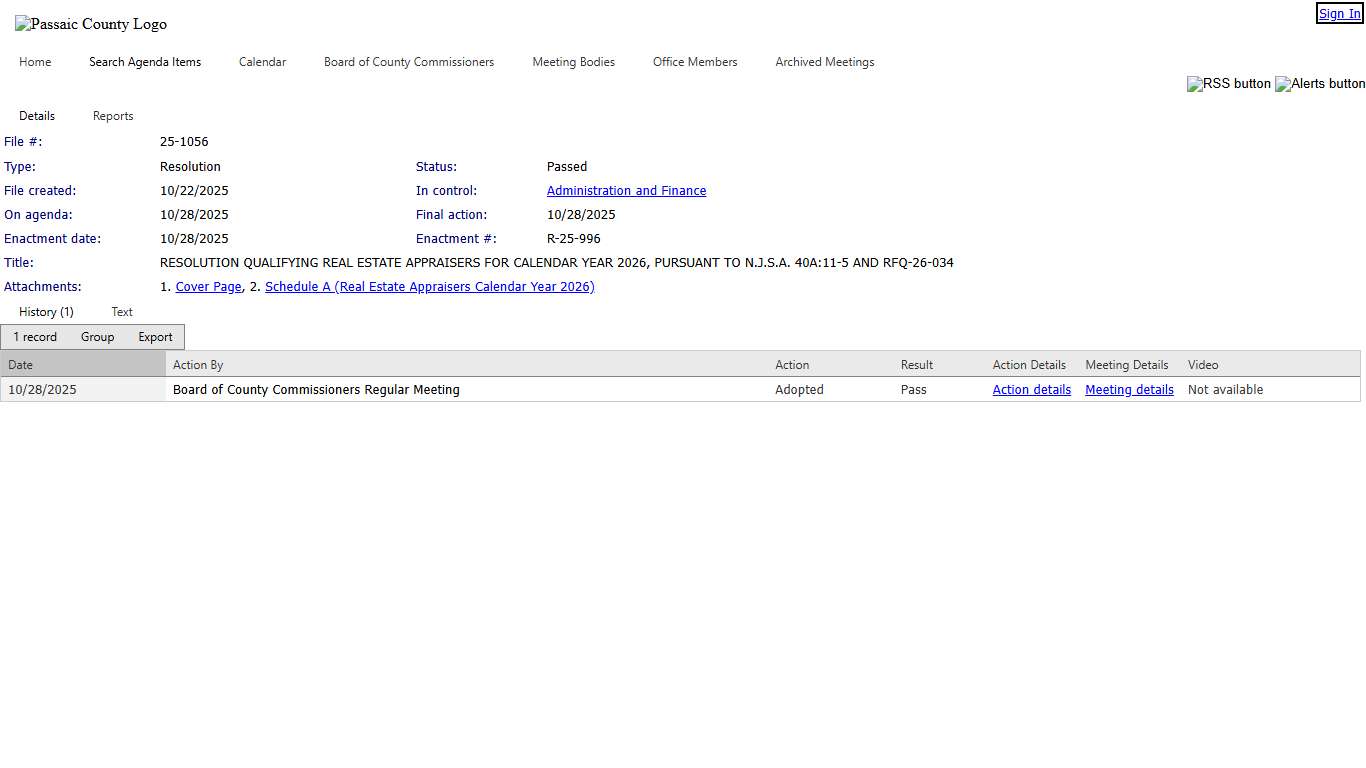
Task: Open Administration and Finance link
Action: (x=626, y=191)
